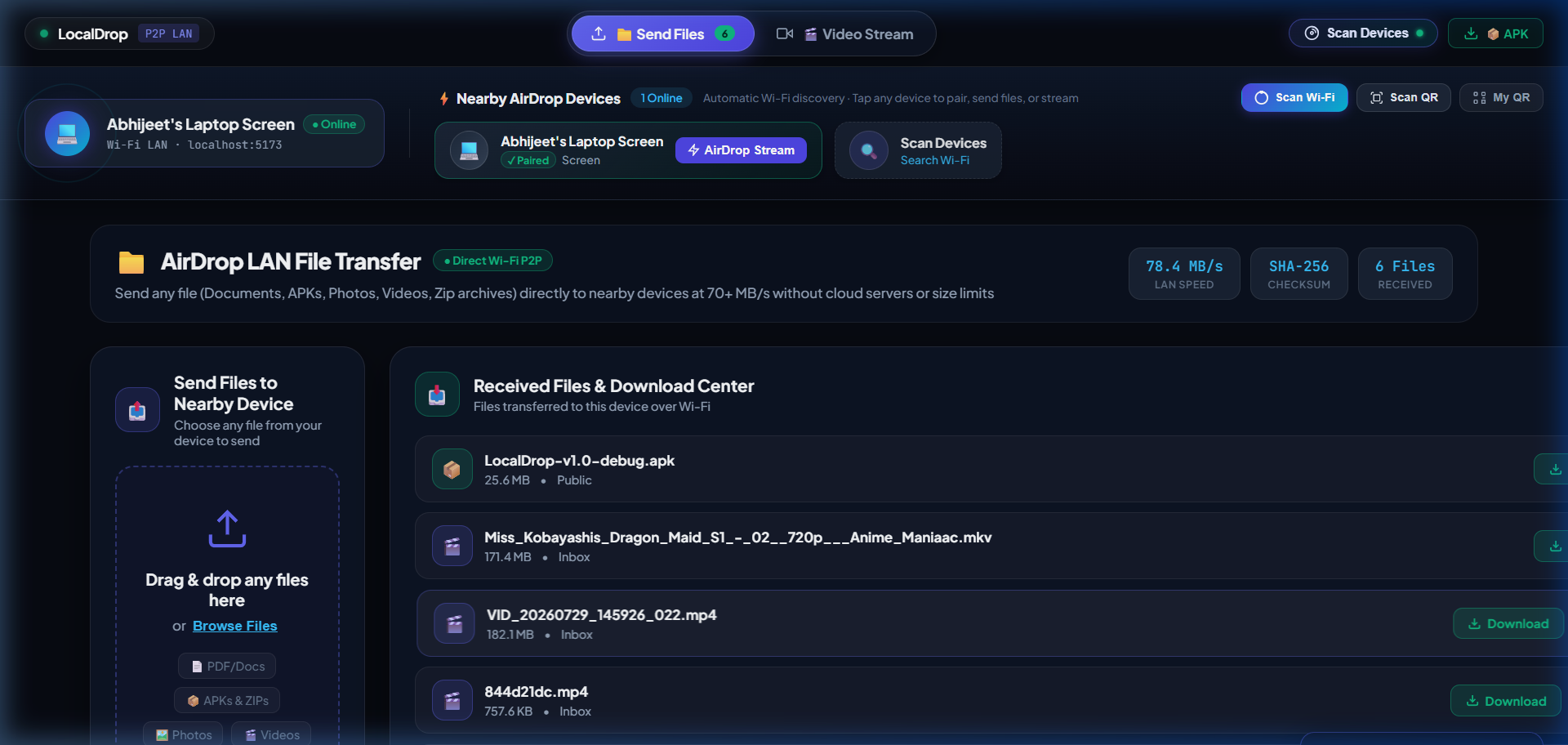Click the blue laptop avatar of this device
1568x745 pixels.
(x=67, y=133)
